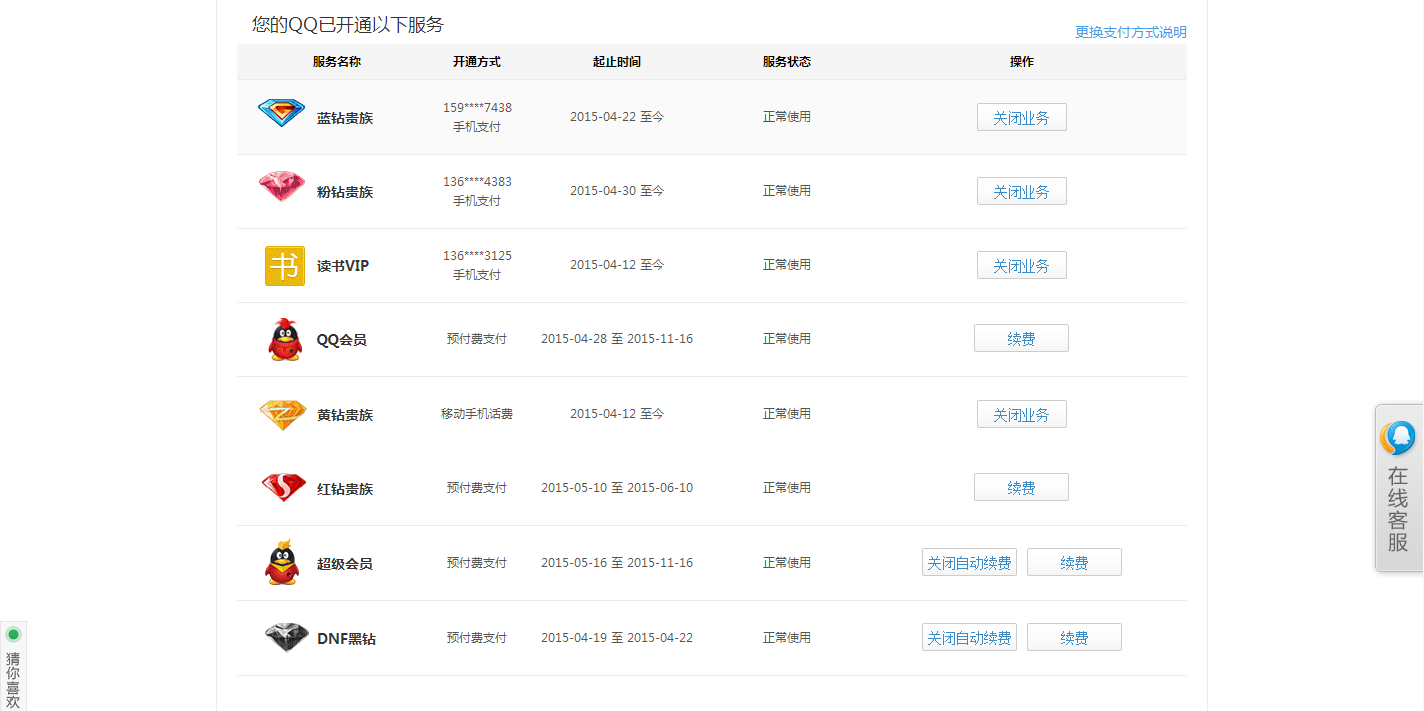The height and width of the screenshot is (711, 1424).
Task: Click the 开通方式 column header
Action: click(x=477, y=62)
